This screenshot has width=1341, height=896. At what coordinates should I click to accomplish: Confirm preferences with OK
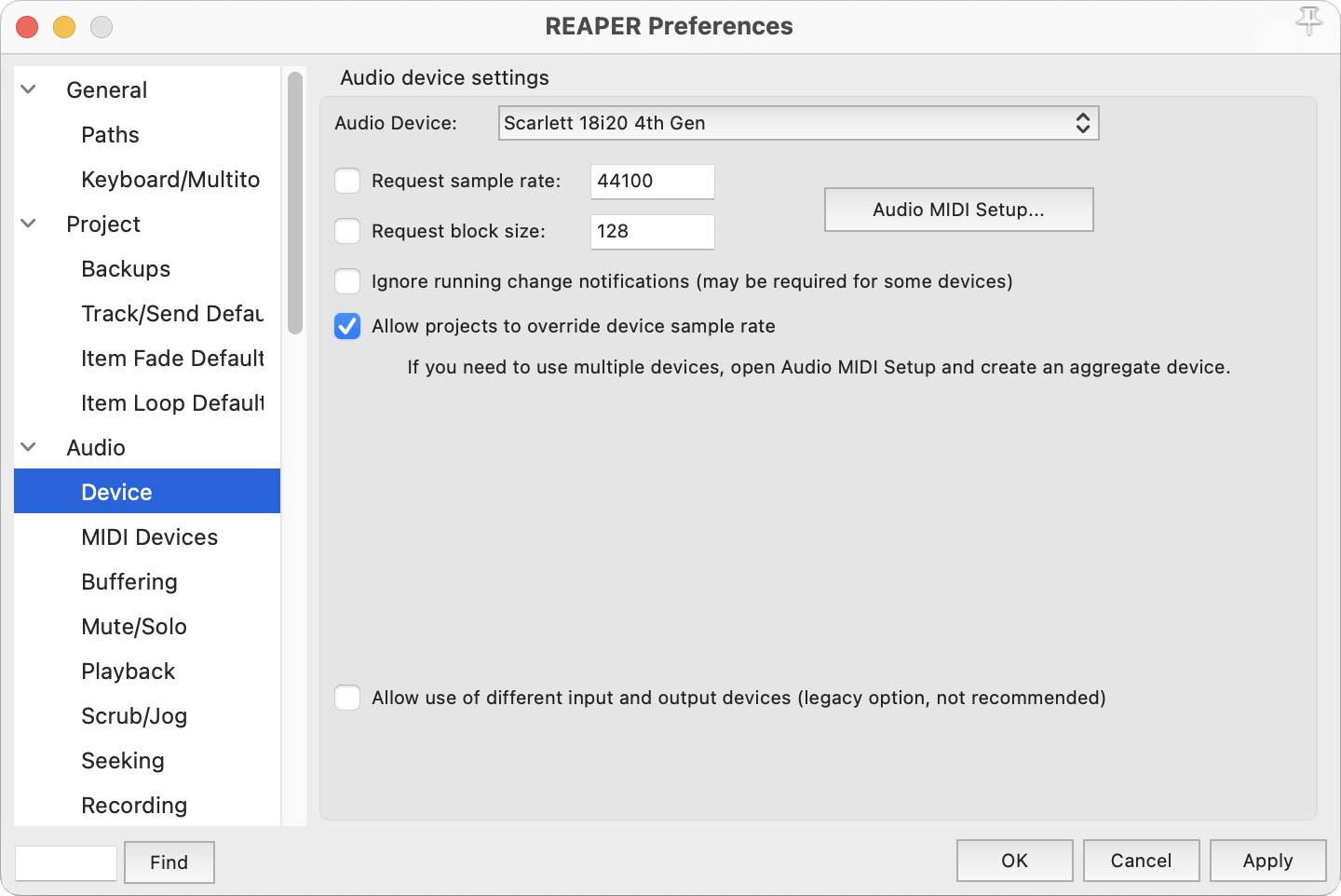[x=1015, y=861]
